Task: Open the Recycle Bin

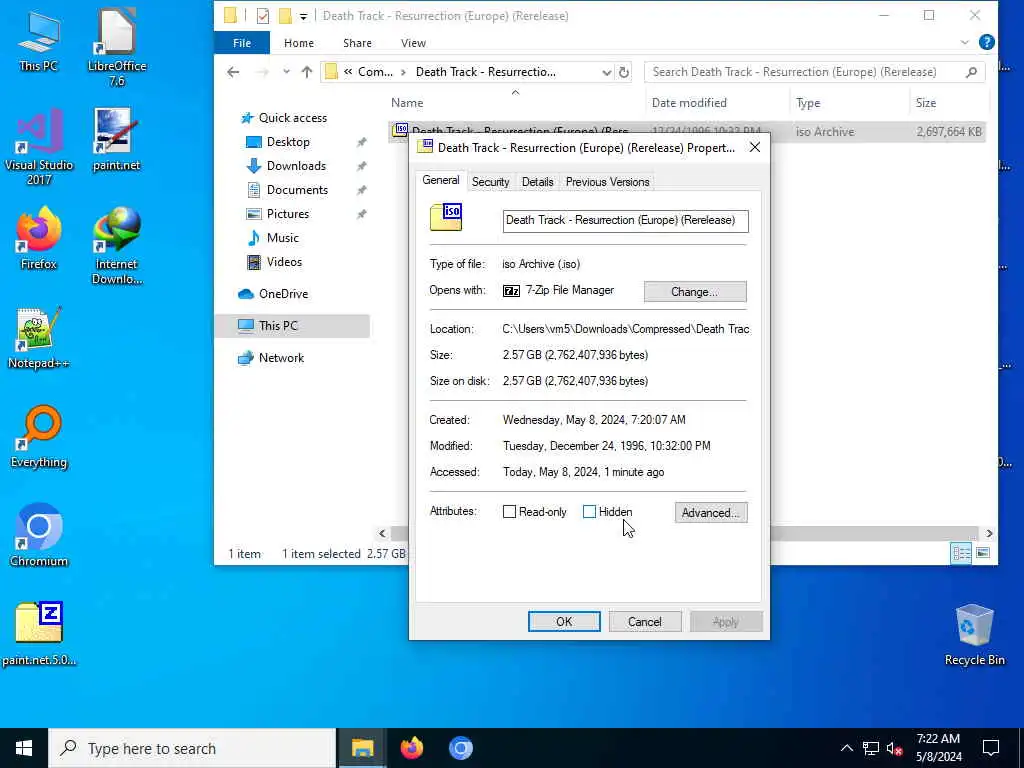Action: click(x=974, y=635)
